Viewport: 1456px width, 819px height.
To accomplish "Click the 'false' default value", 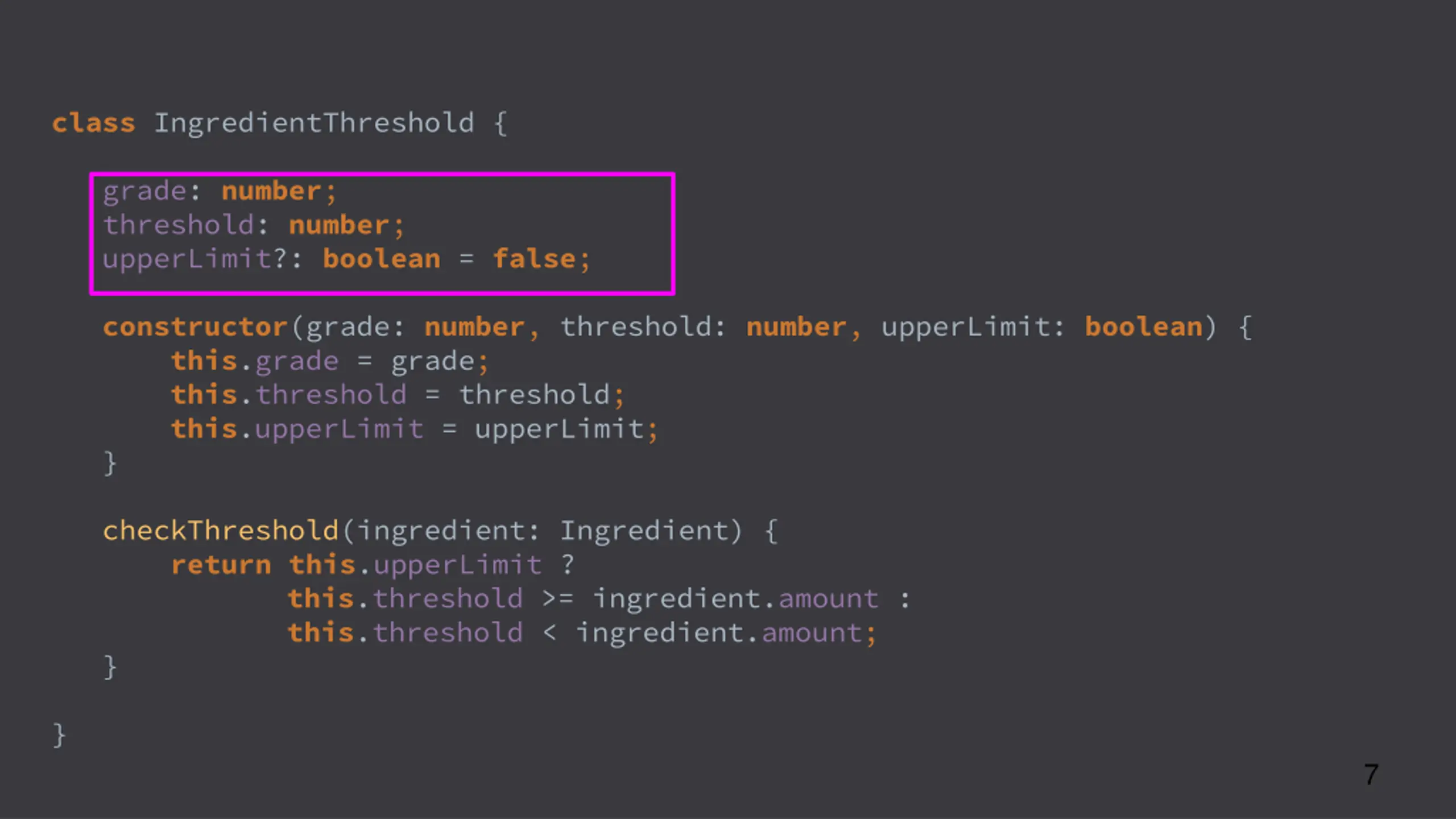I will [534, 259].
